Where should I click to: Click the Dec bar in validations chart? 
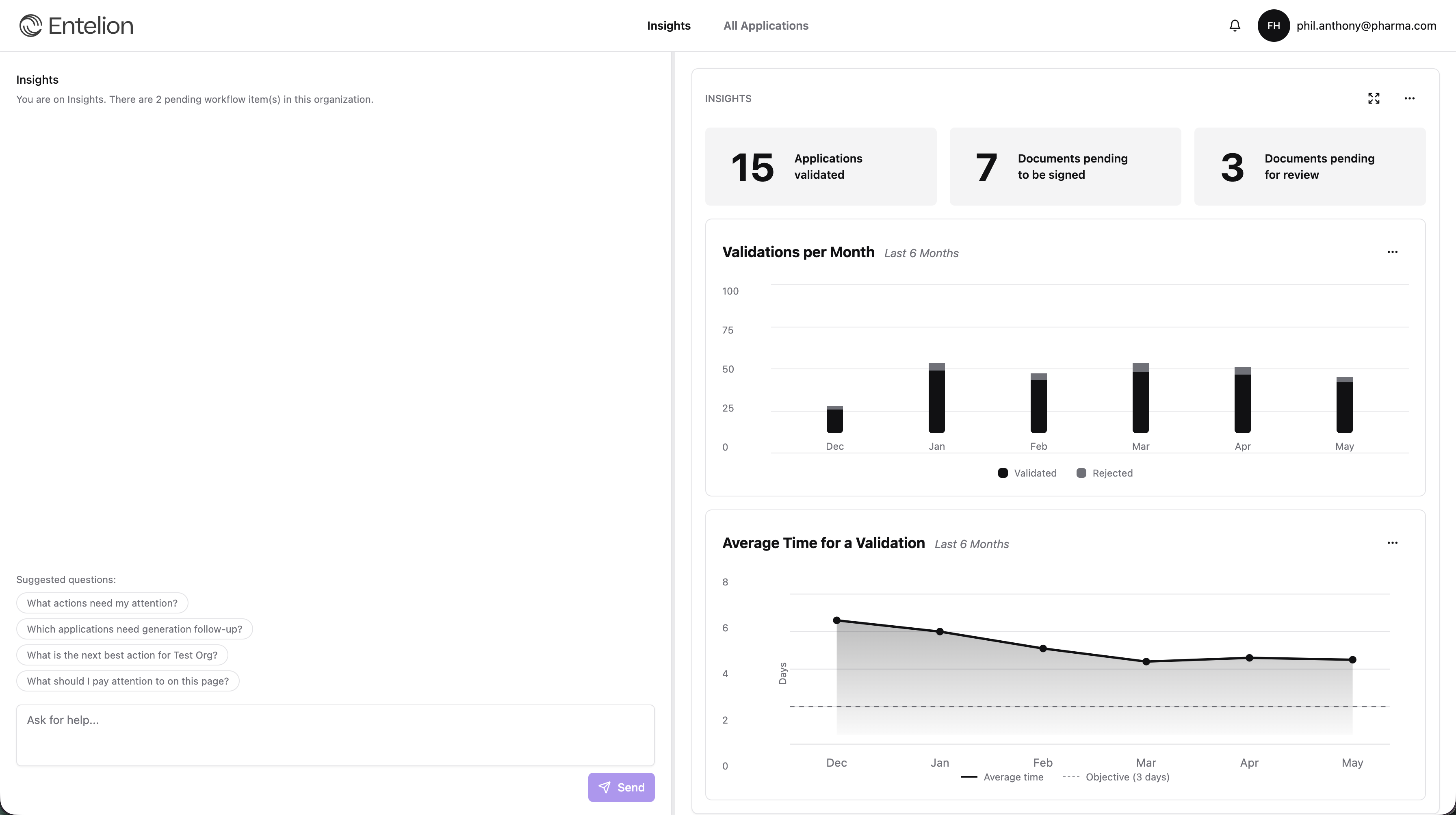pos(835,419)
